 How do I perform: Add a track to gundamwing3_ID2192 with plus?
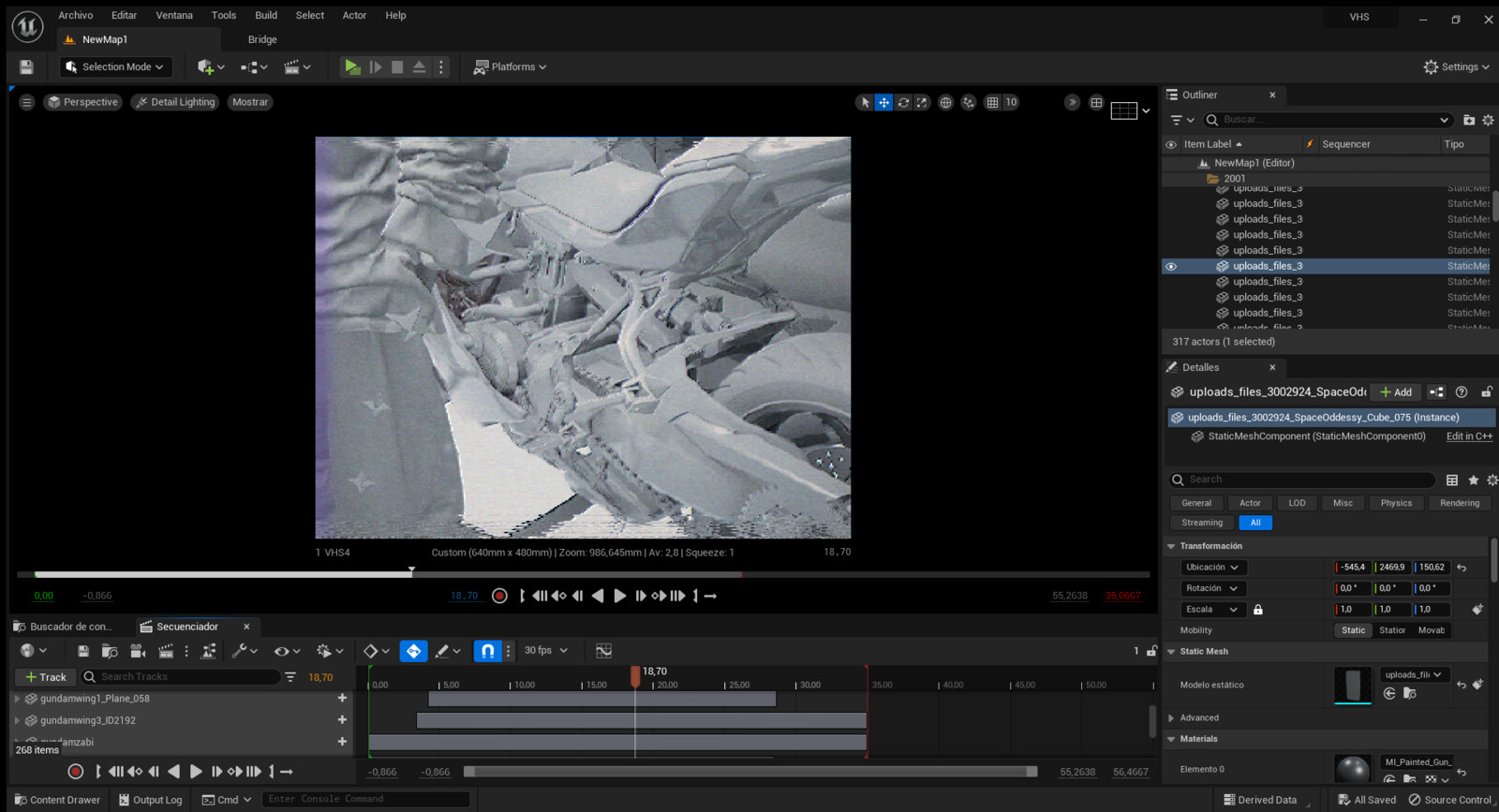(342, 720)
